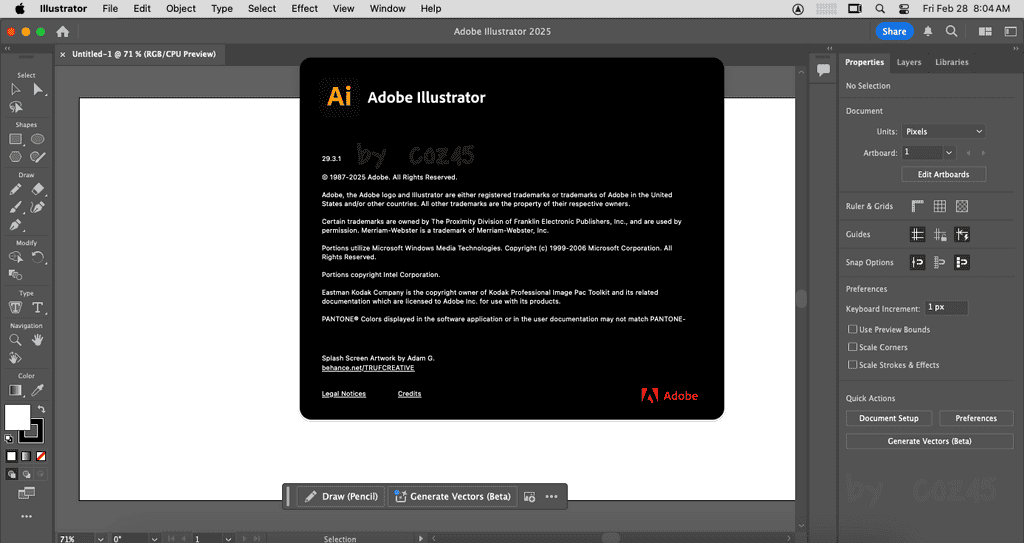Toggle Smart Guides button

(x=962, y=235)
